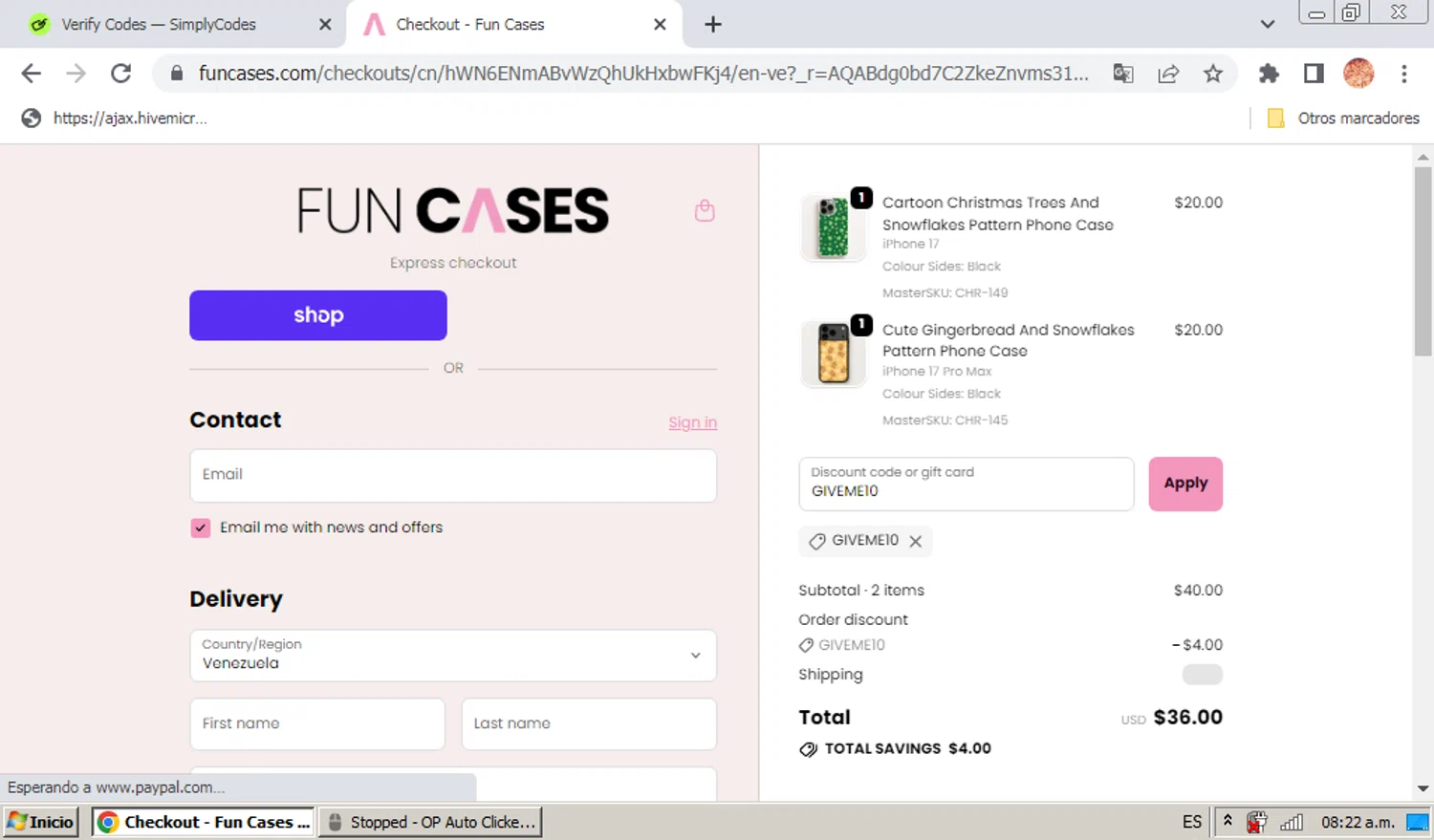This screenshot has height=840, width=1434.
Task: Open the extensions puzzle icon
Action: pyautogui.click(x=1269, y=74)
